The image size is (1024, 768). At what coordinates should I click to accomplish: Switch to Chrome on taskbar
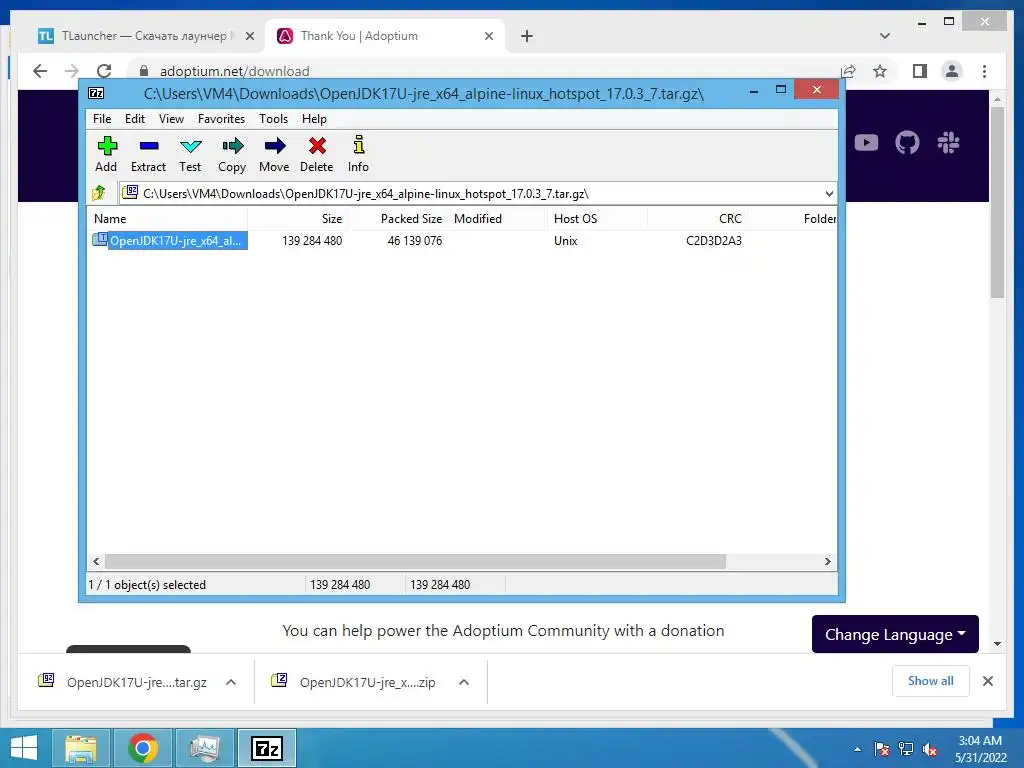pyautogui.click(x=142, y=748)
